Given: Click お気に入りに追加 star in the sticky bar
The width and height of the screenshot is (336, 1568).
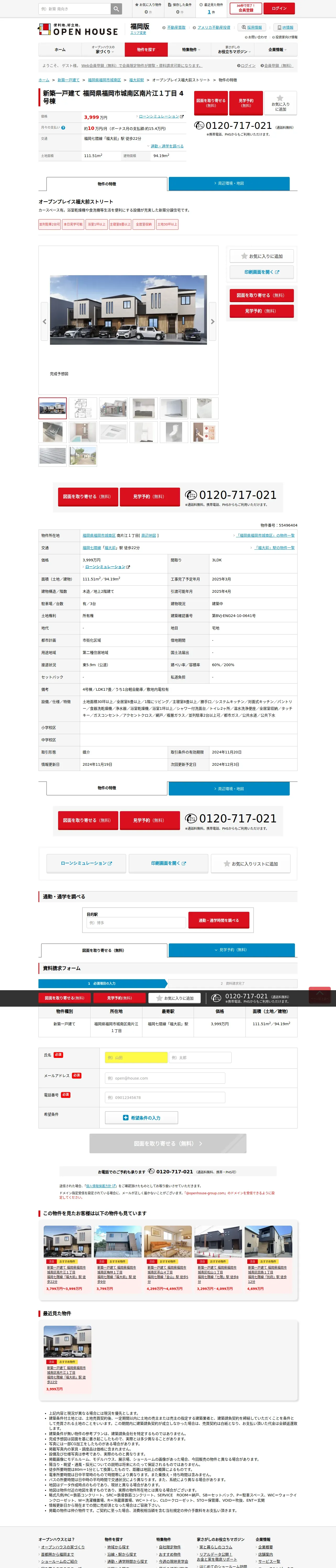Looking at the screenshot, I should (174, 998).
